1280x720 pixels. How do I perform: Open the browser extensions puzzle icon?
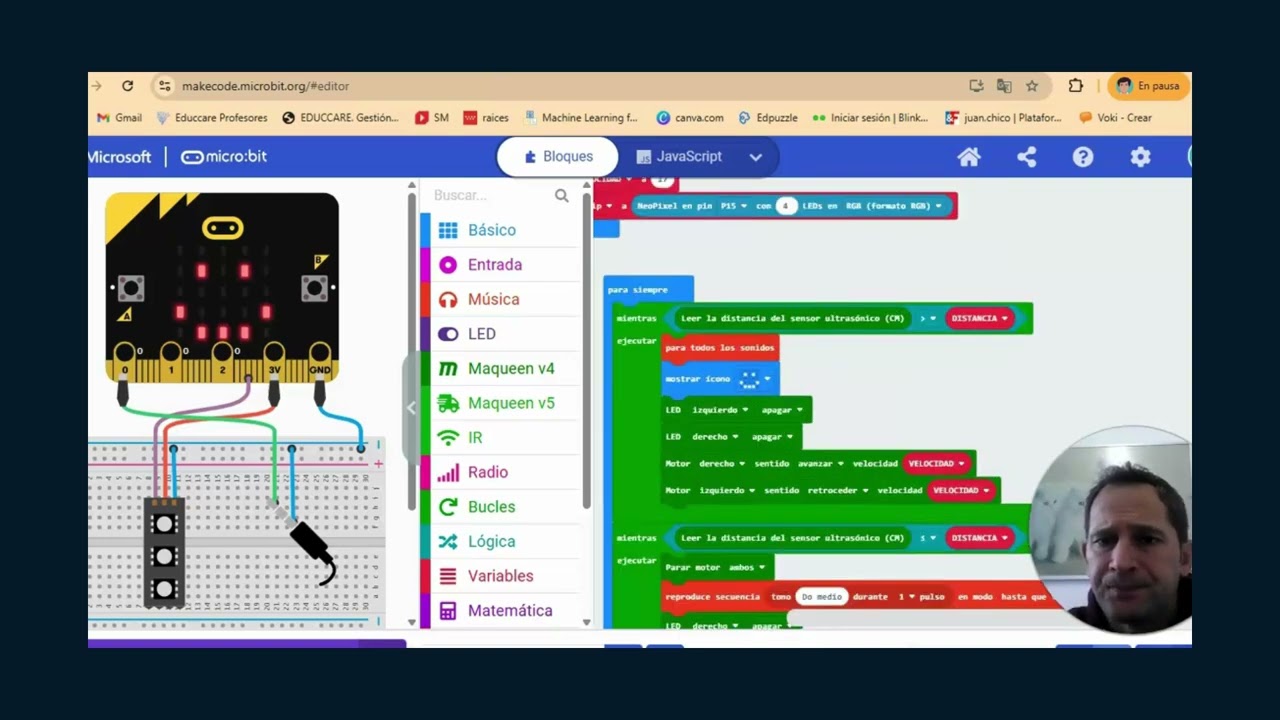[1075, 86]
